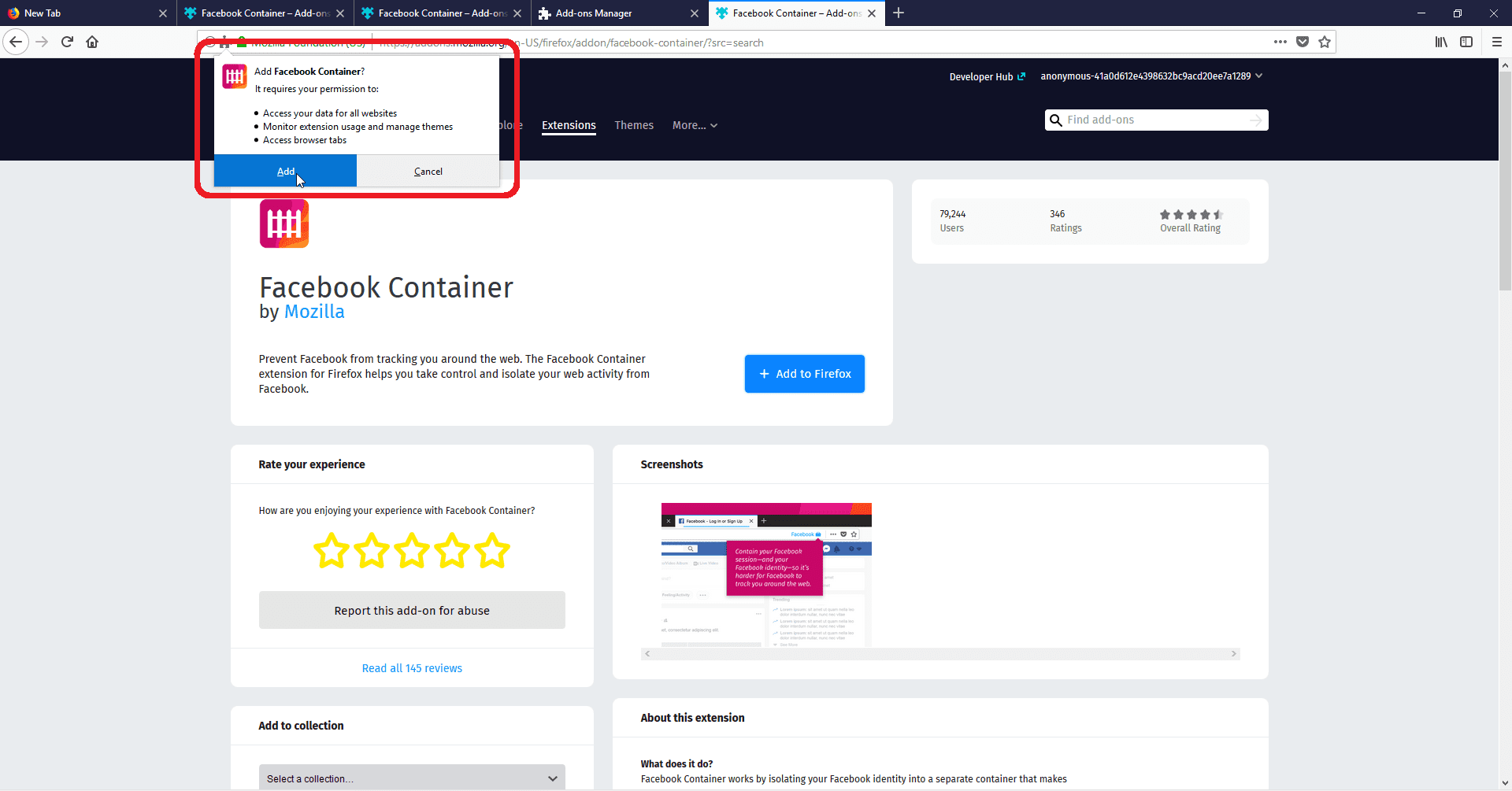1512x791 pixels.
Task: Open the Firefox hamburger menu
Action: click(x=1497, y=42)
